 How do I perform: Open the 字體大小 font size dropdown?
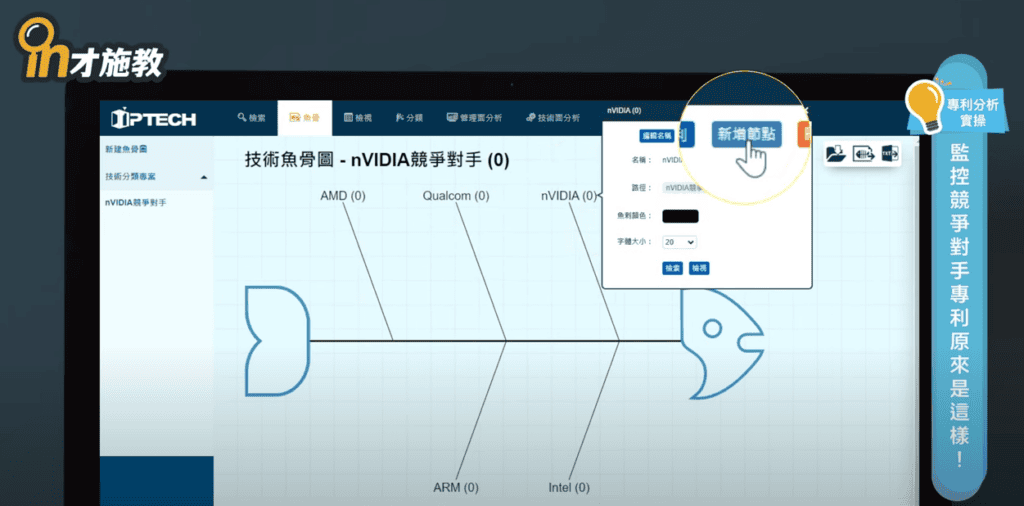tap(680, 242)
